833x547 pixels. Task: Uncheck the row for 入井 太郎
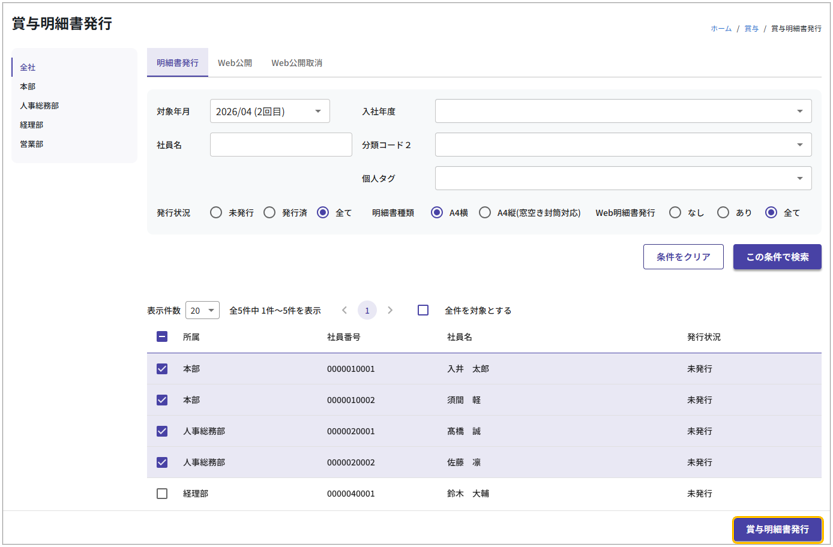(162, 369)
